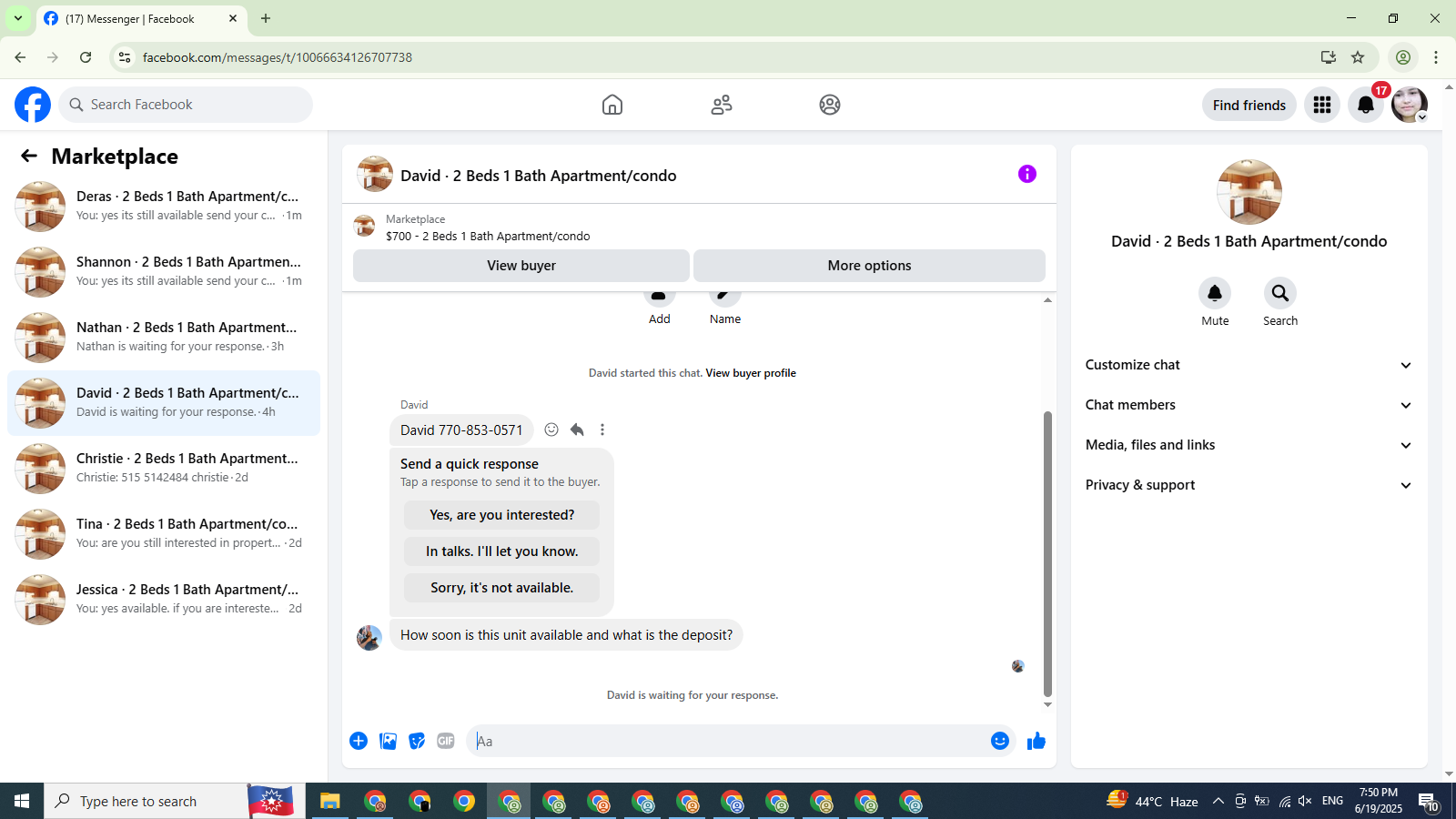This screenshot has height=819, width=1456.
Task: Select David conversation in chat list
Action: (x=164, y=403)
